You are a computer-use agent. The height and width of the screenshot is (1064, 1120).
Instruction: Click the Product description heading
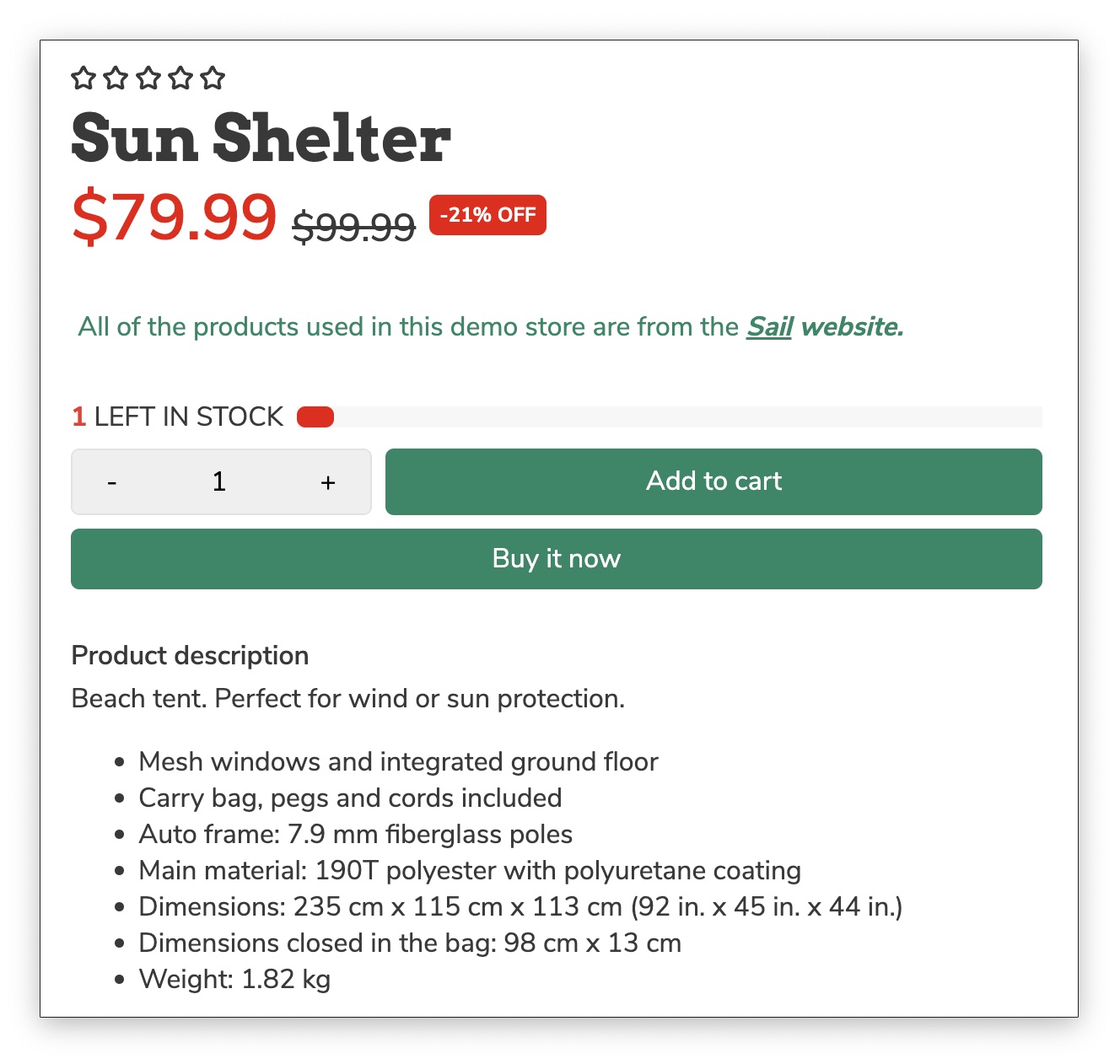click(190, 655)
